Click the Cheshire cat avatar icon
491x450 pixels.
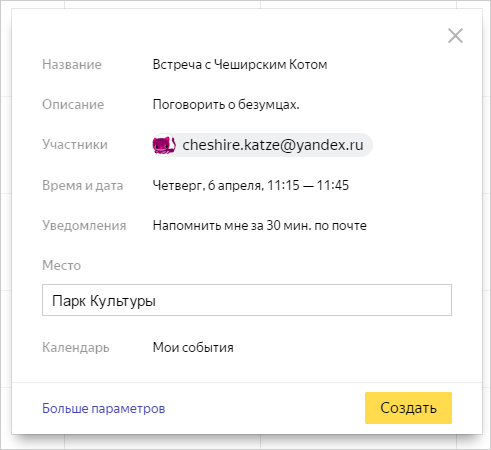point(164,145)
